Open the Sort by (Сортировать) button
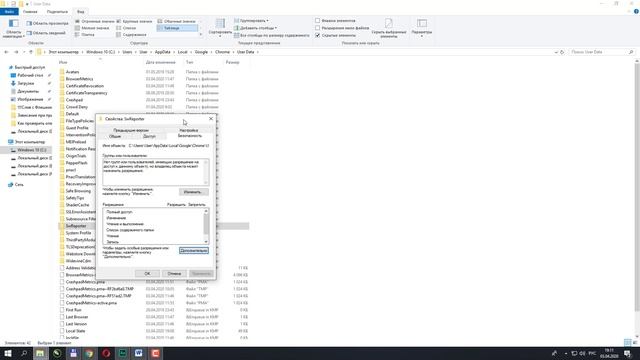This screenshot has width=640, height=360. point(220,28)
